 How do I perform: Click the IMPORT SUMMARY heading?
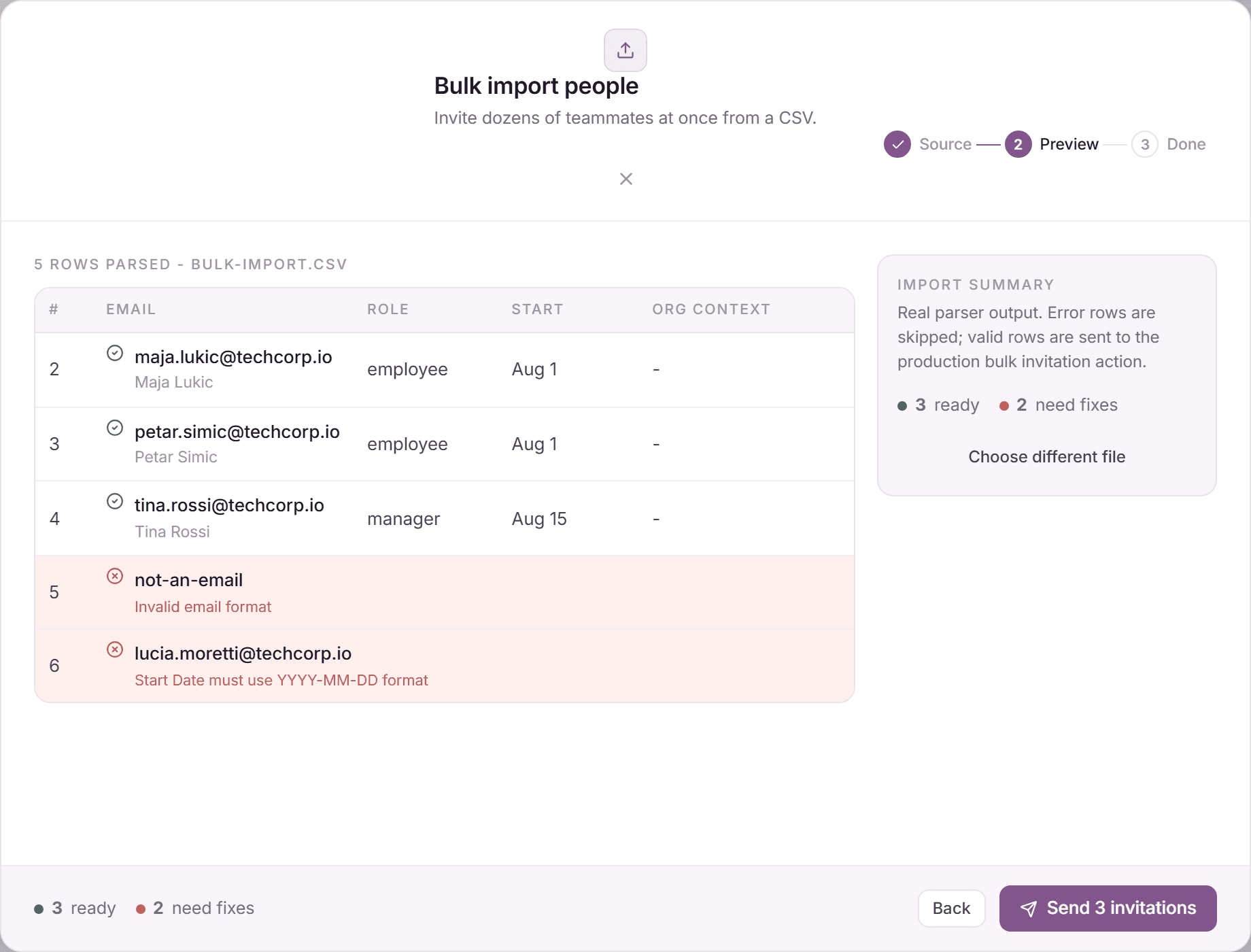tap(976, 285)
